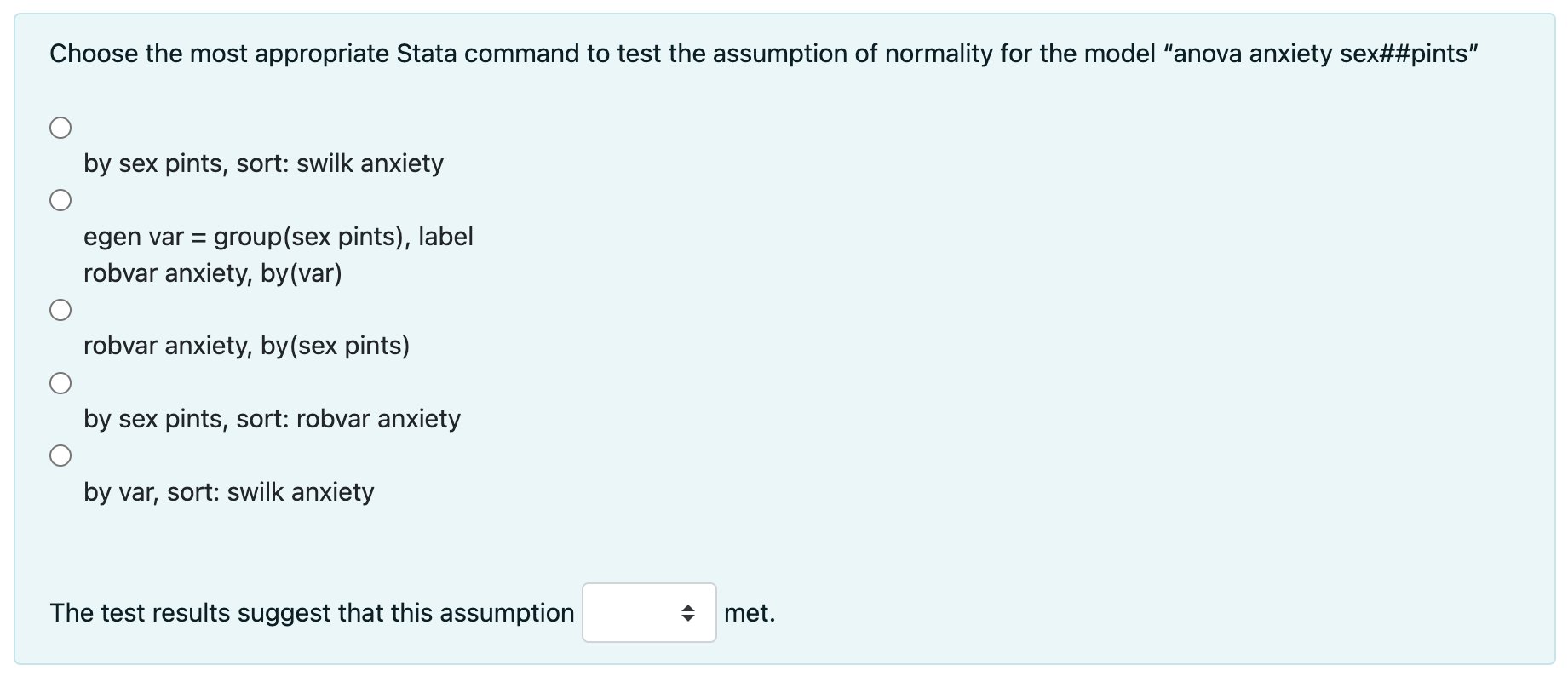The width and height of the screenshot is (1568, 682).
Task: Click the sentence 'The test results suggest that this assumption'
Action: (312, 613)
